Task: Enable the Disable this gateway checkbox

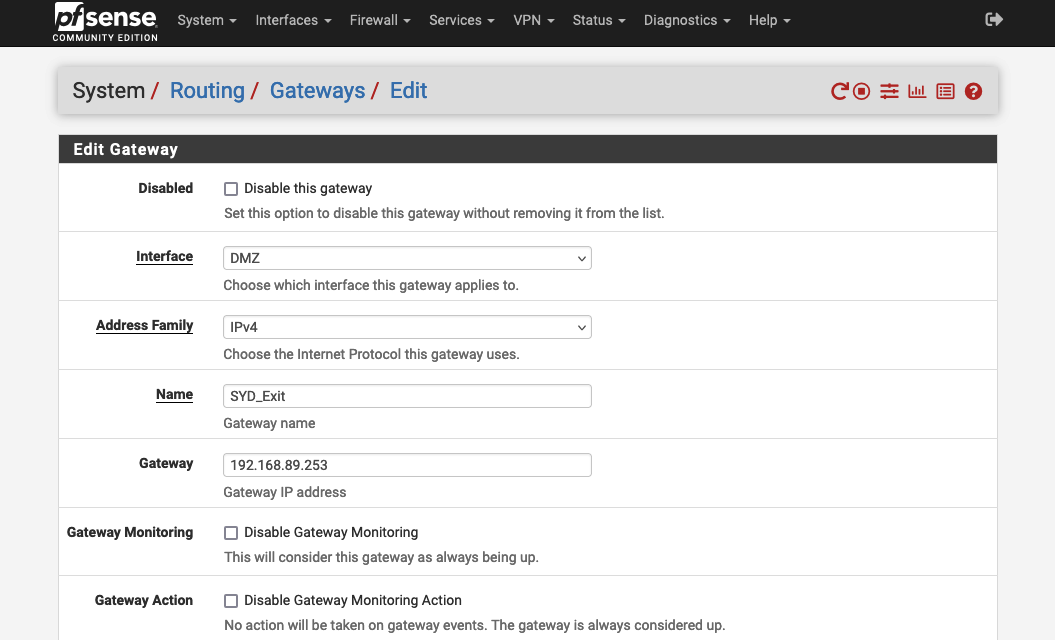Action: 230,188
